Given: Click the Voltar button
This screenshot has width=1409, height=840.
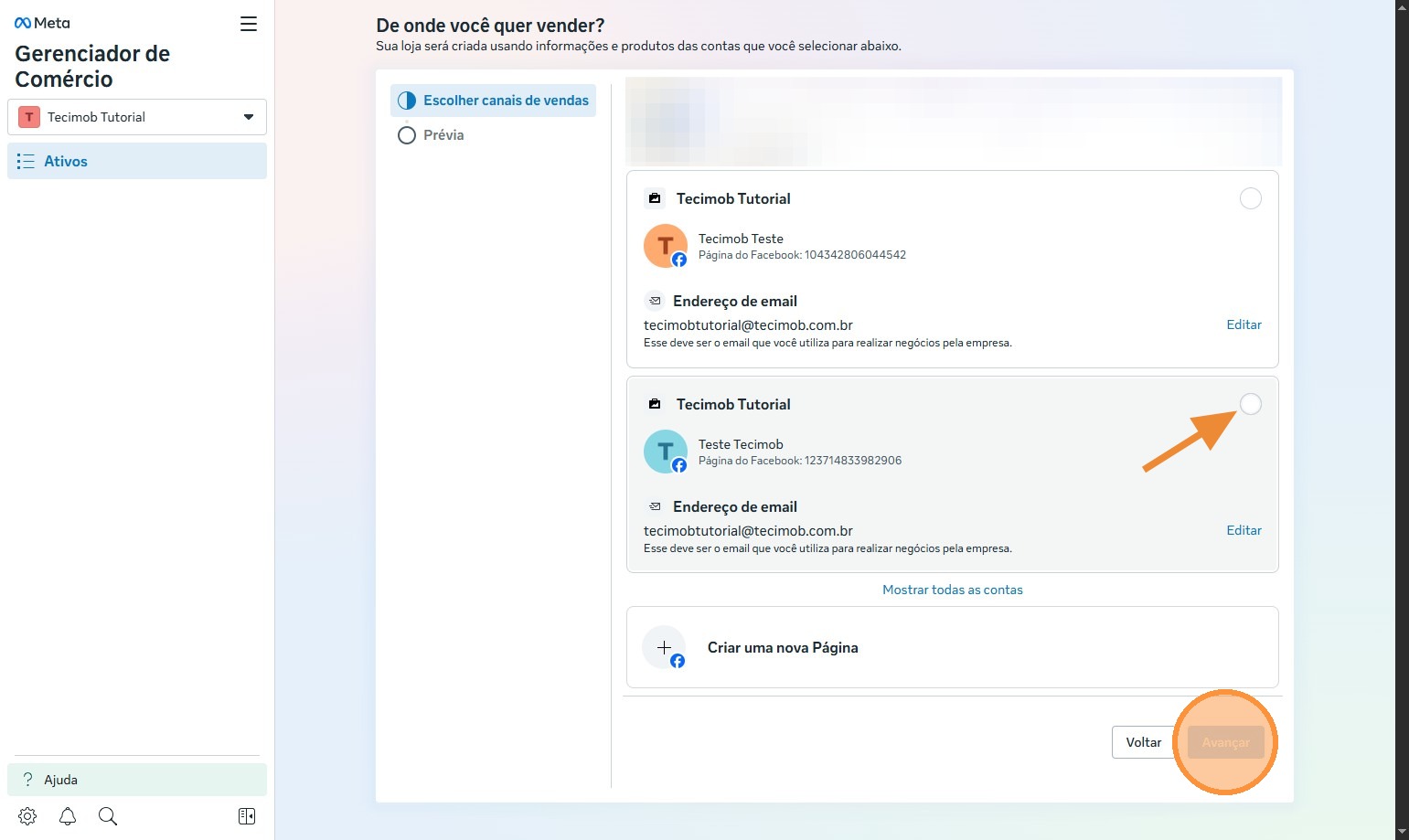Looking at the screenshot, I should coord(1143,742).
